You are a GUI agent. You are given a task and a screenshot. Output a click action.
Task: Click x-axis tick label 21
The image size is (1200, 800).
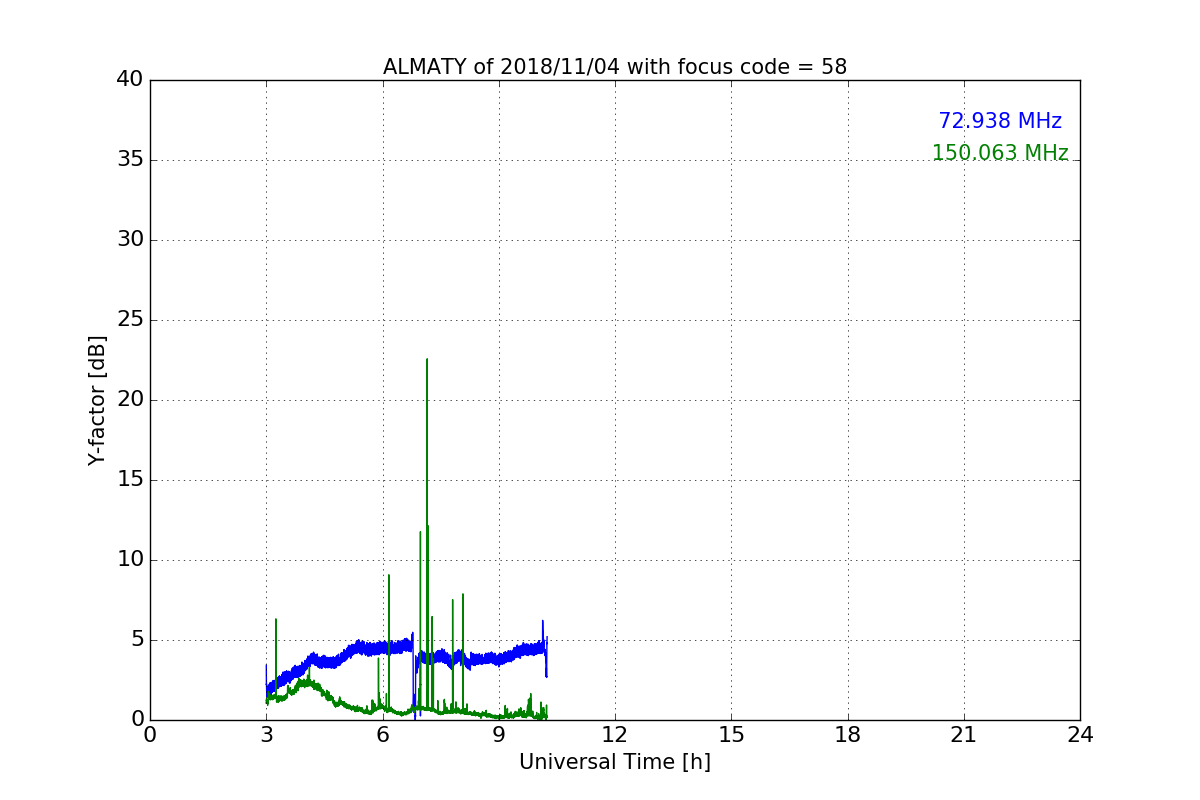point(964,736)
